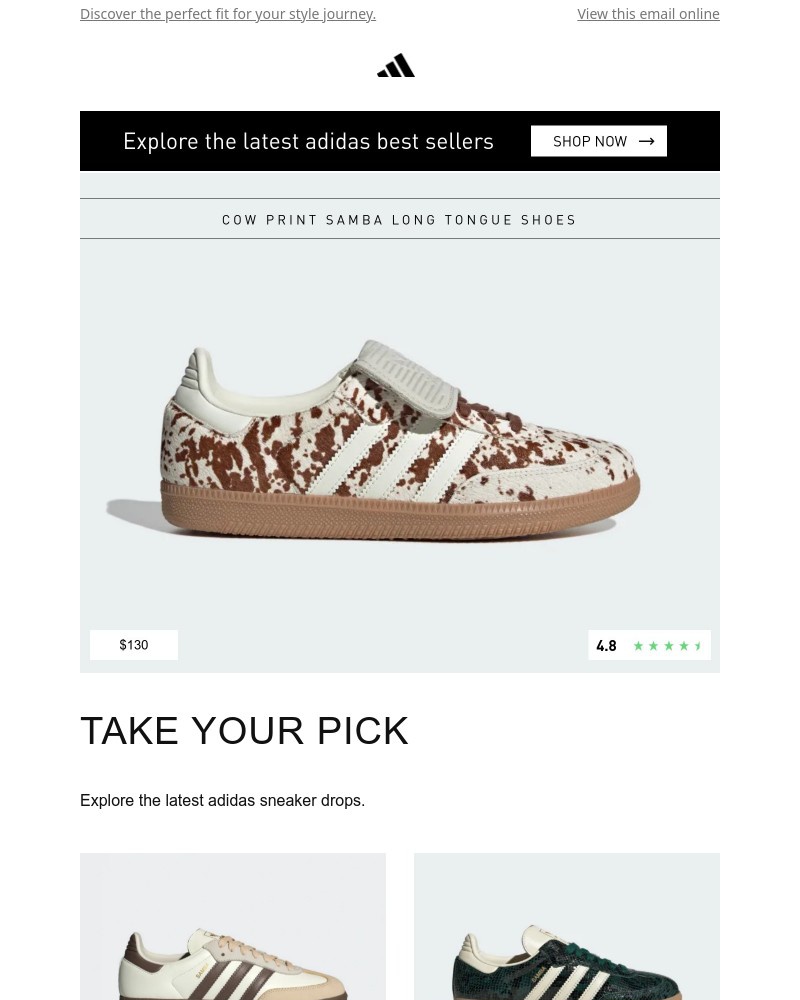The width and height of the screenshot is (800, 1000).
Task: Click 'Discover the perfect fit' underlined link
Action: point(227,13)
